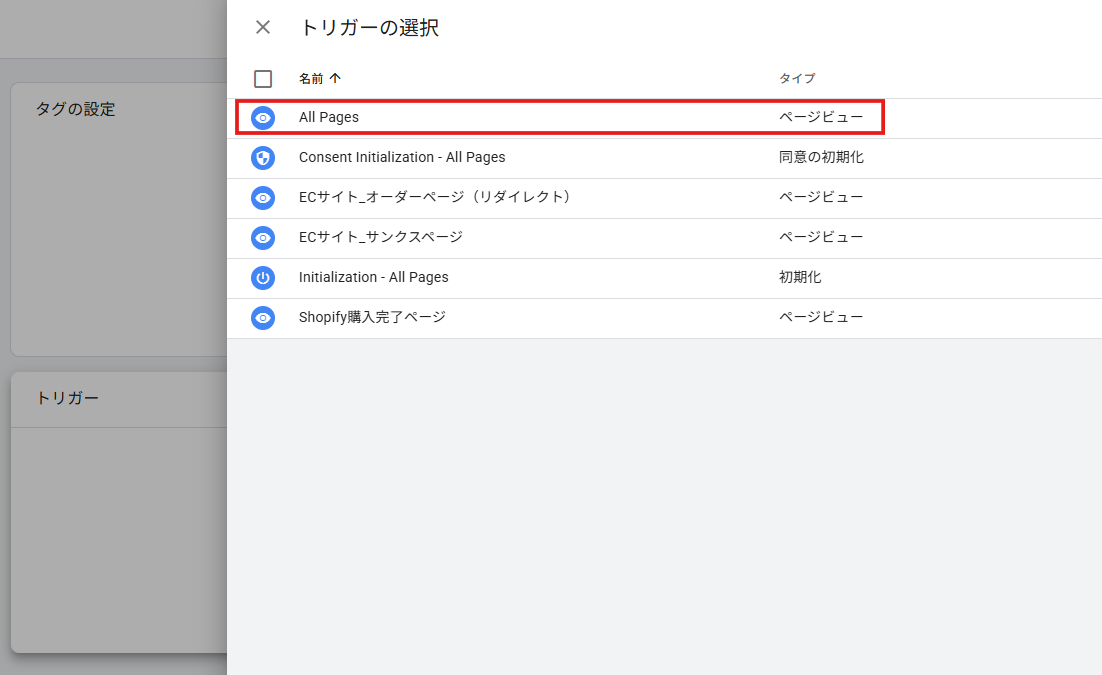
Task: Click the 初期化 type cell
Action: [800, 278]
